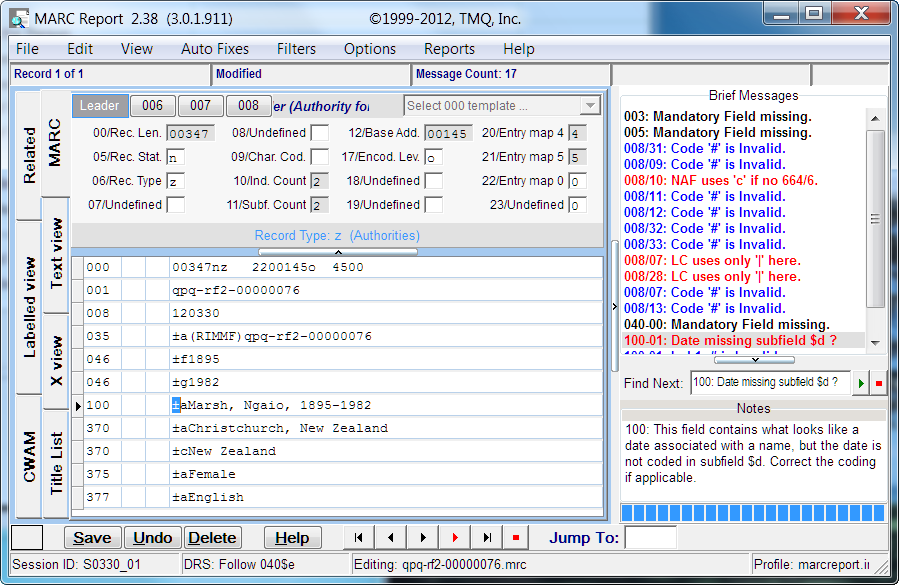Click the blue progress bar under Notes

(753, 513)
